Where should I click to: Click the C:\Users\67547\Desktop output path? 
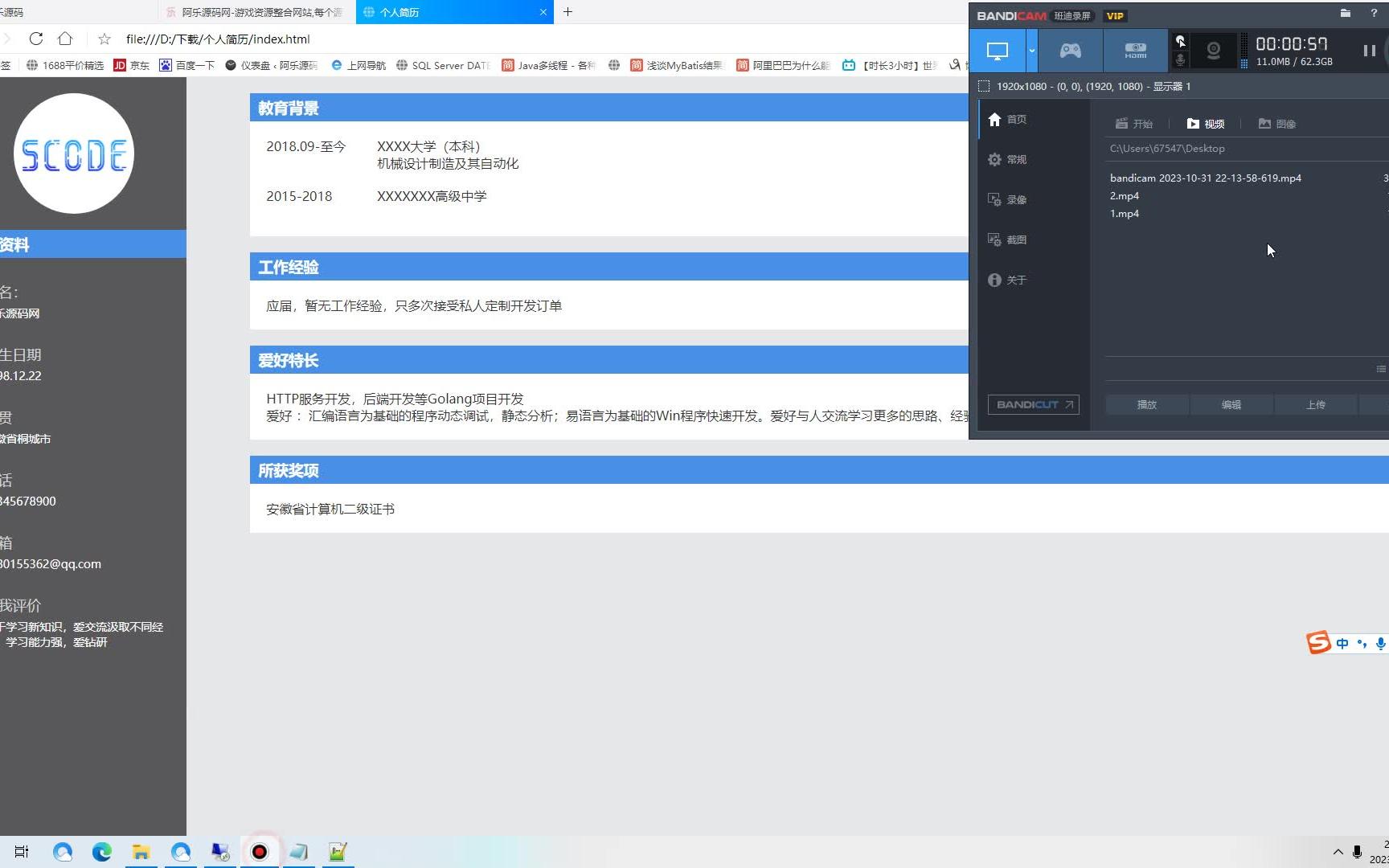coord(1167,149)
